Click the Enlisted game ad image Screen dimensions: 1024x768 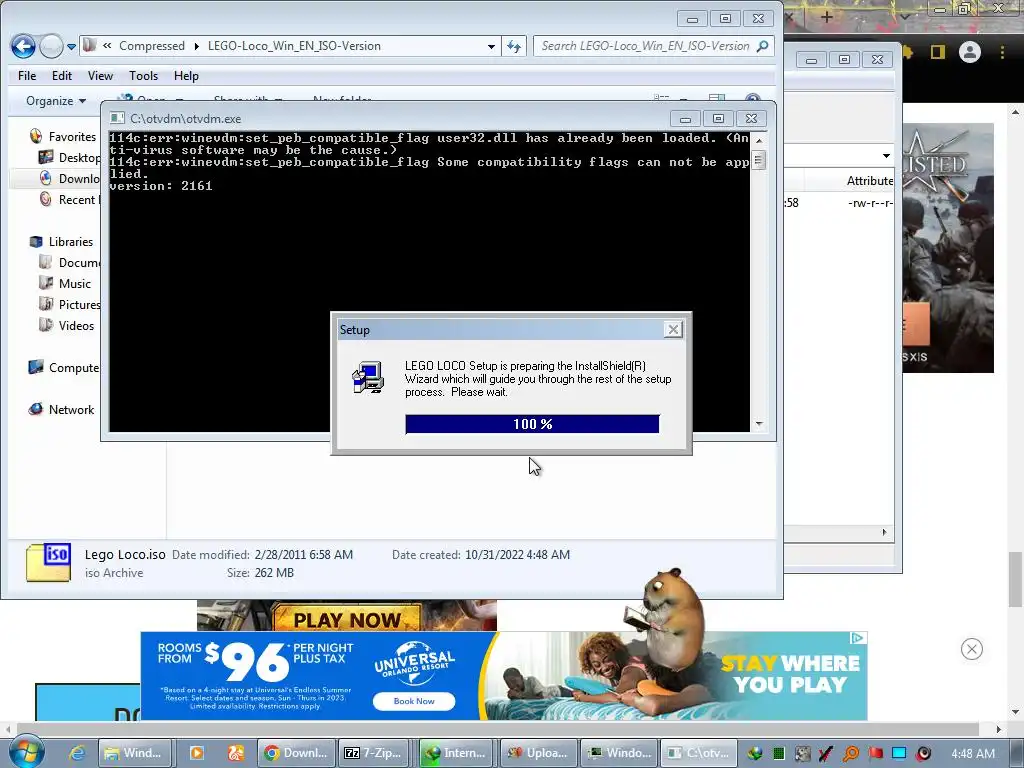click(948, 248)
